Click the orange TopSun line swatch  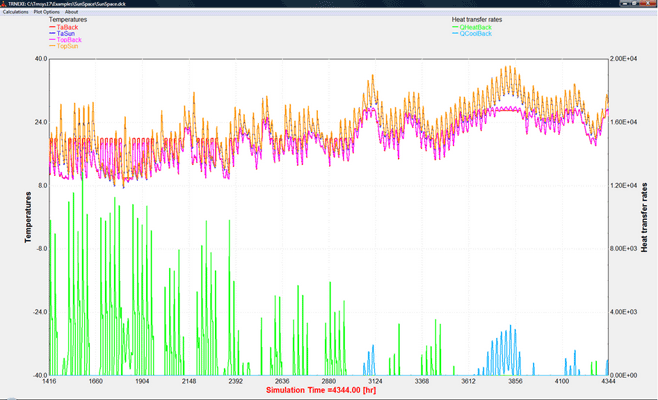pos(52,47)
